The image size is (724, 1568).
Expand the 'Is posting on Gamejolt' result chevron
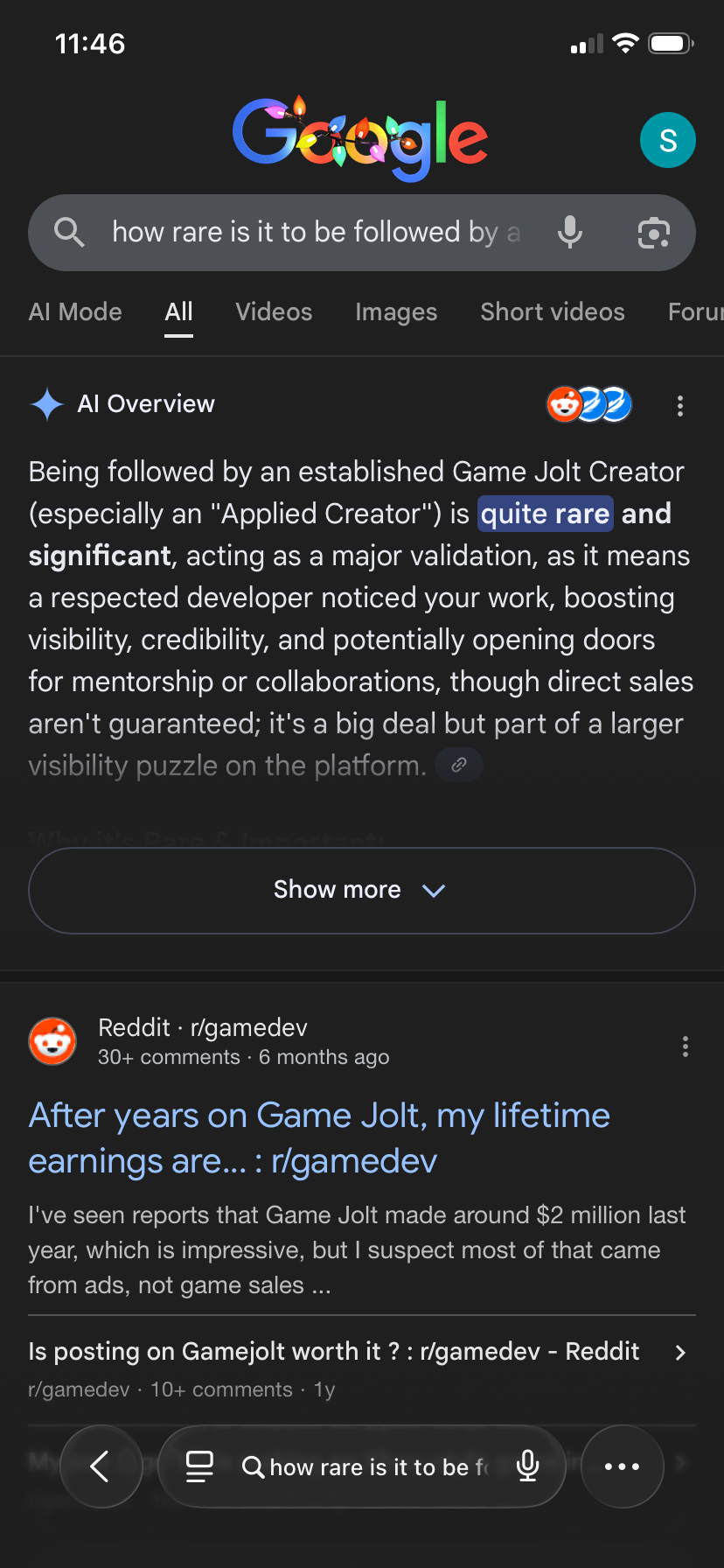[680, 1353]
